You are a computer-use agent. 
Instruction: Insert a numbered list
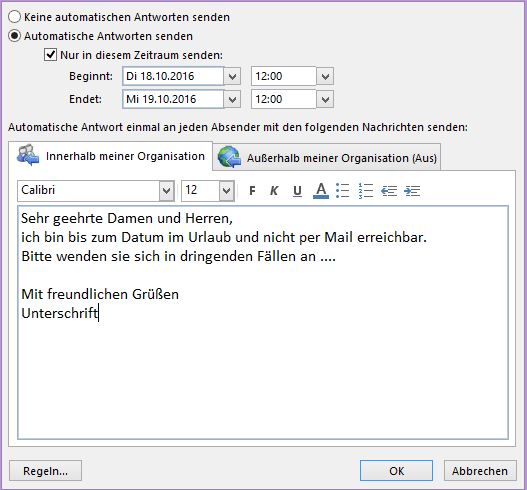pyautogui.click(x=366, y=191)
